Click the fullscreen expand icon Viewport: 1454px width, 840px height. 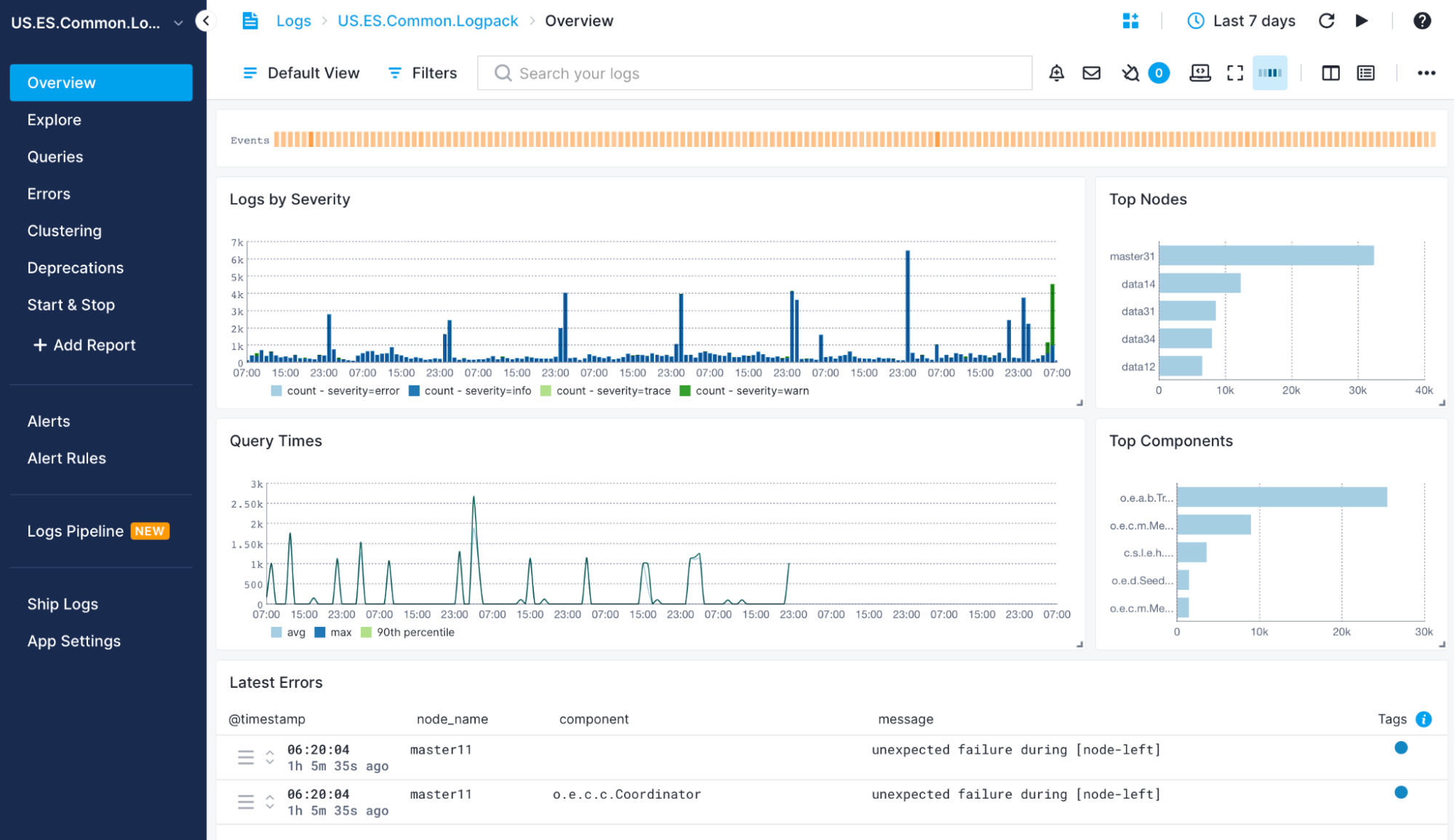point(1235,72)
